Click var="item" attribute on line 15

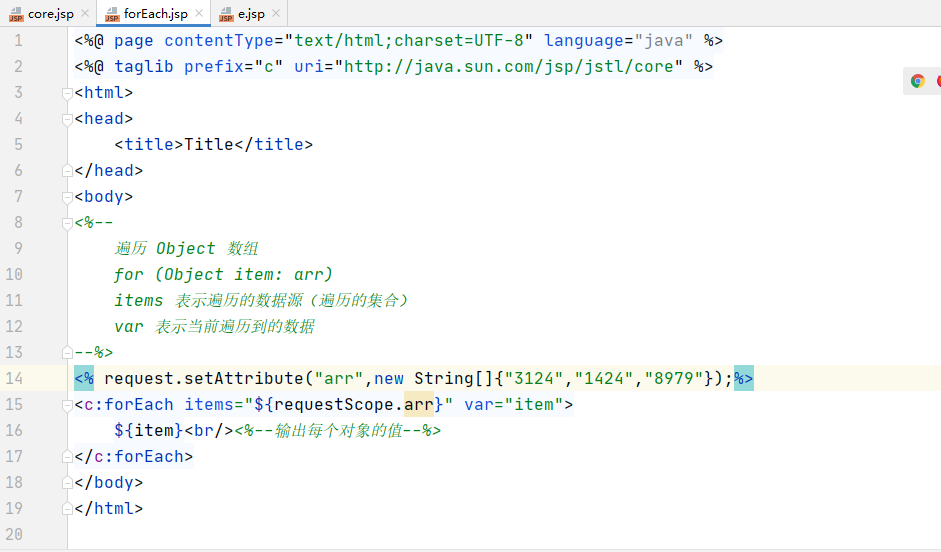pos(514,404)
